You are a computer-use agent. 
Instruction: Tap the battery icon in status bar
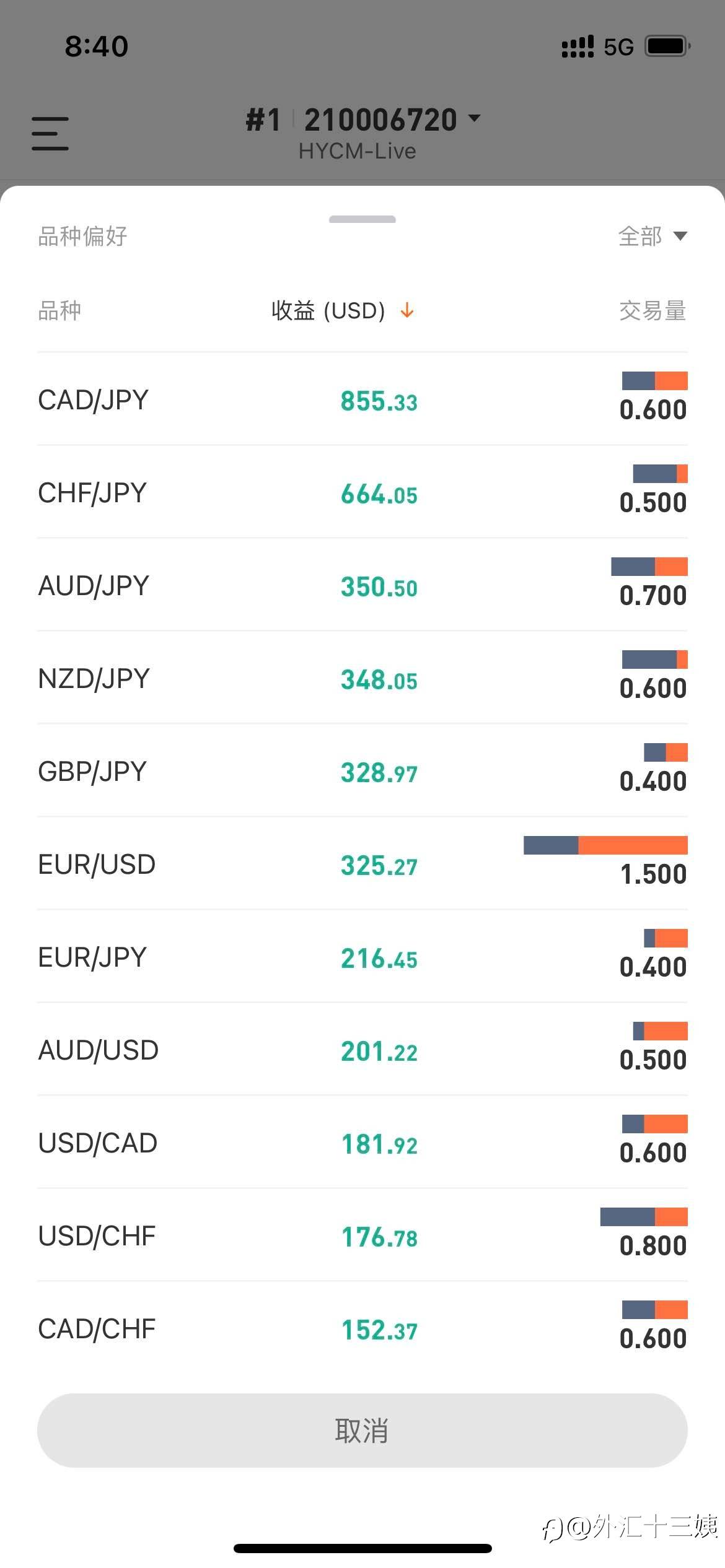[667, 46]
